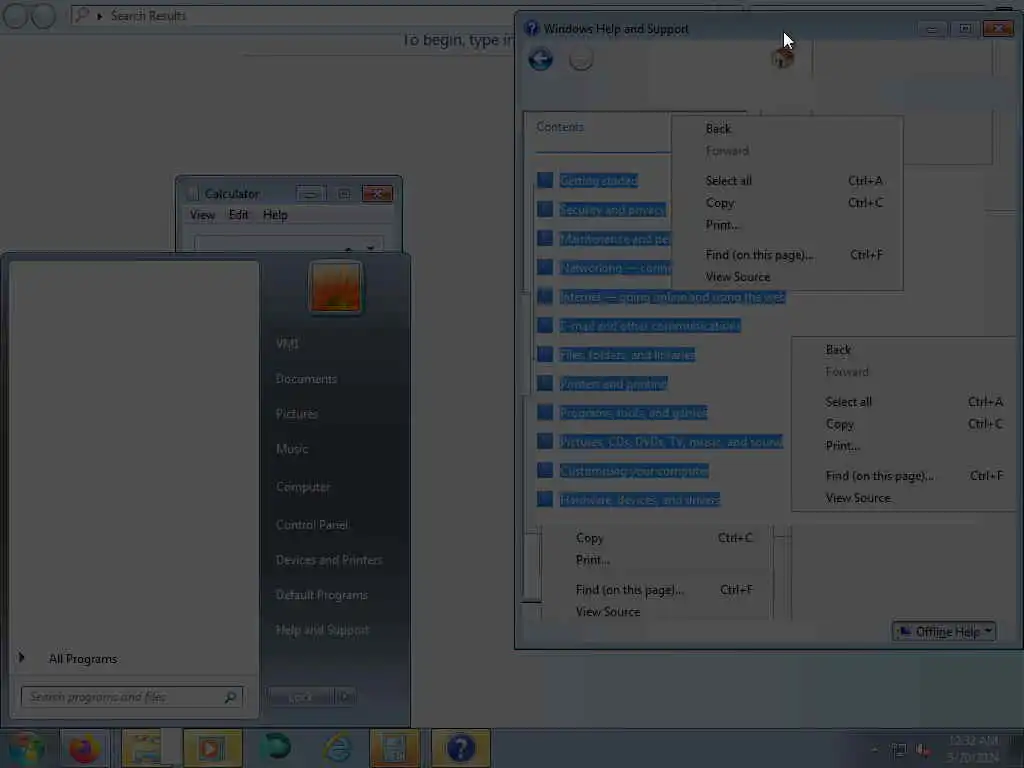The image size is (1024, 768).
Task: Click the volume icon in the system tray
Action: [x=923, y=750]
